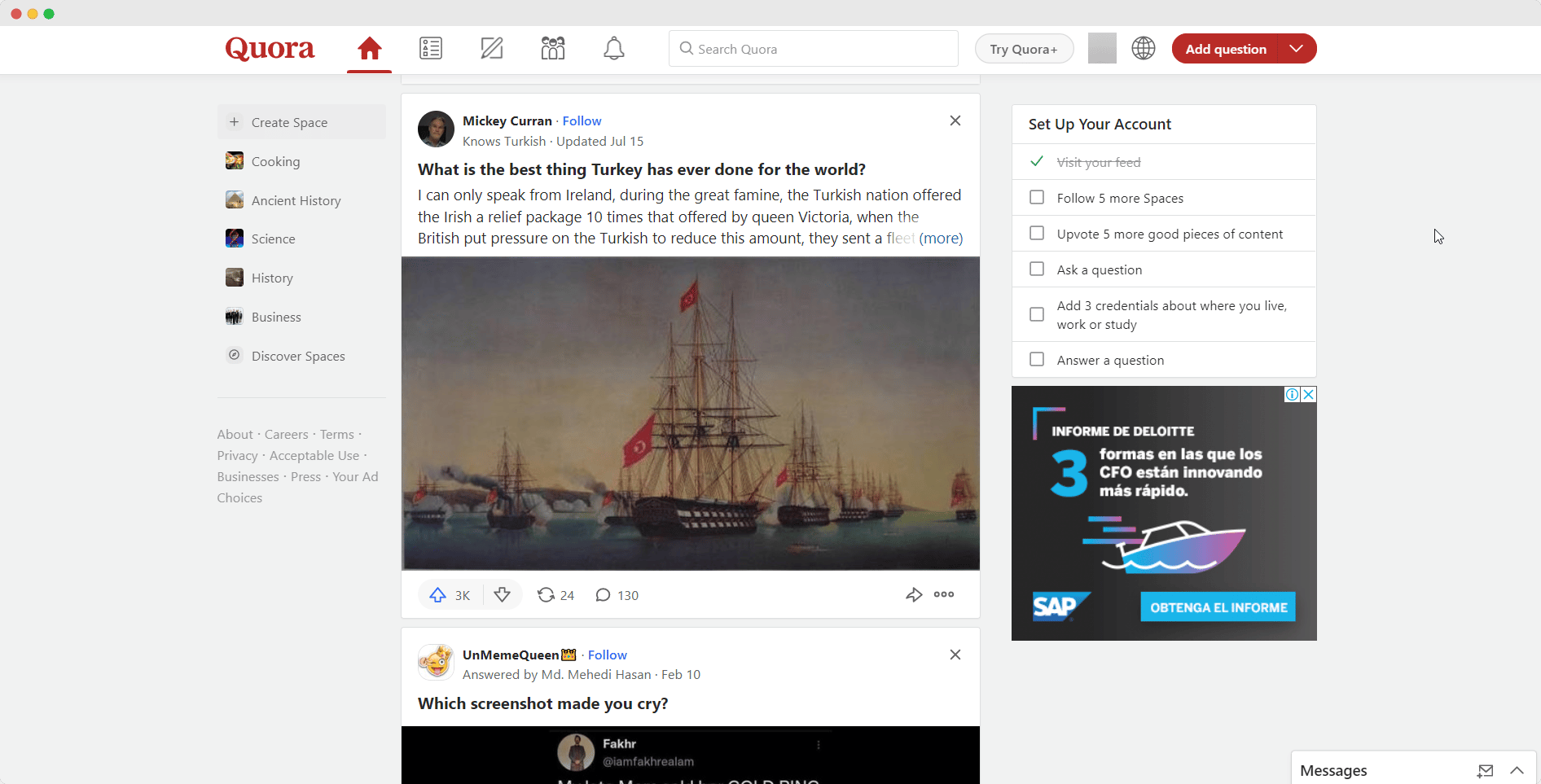Open the Answer pencil icon
This screenshot has height=784, width=1541.
point(492,49)
